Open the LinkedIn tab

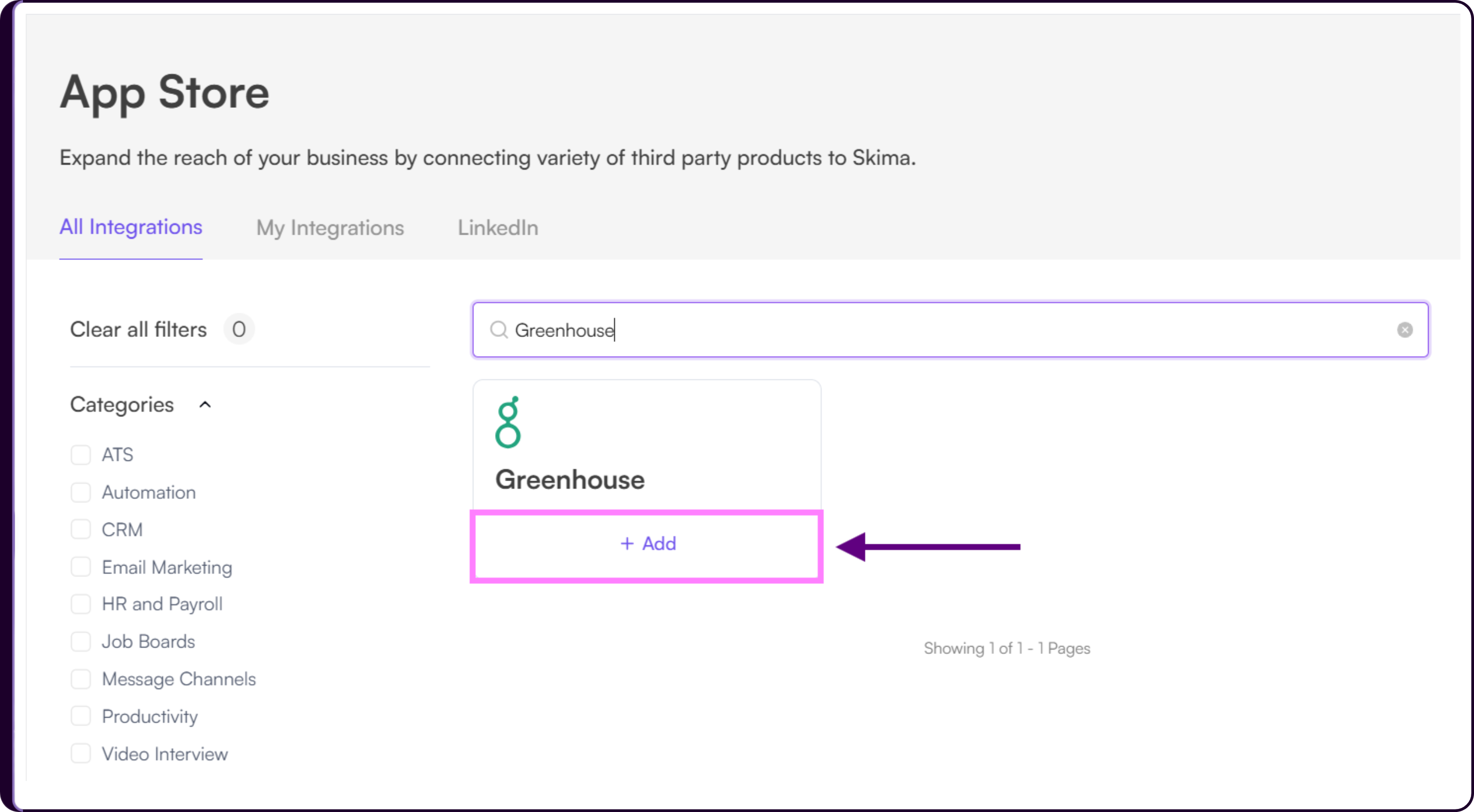498,228
